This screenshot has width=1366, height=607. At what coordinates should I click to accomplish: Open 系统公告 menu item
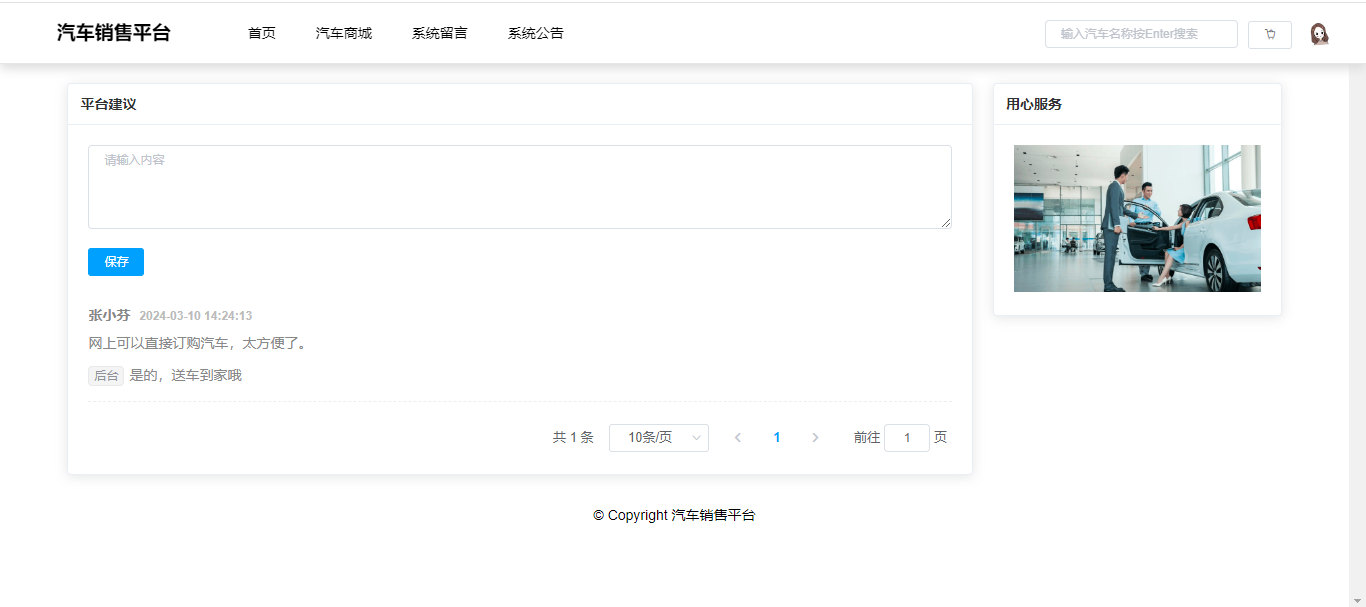[x=536, y=33]
